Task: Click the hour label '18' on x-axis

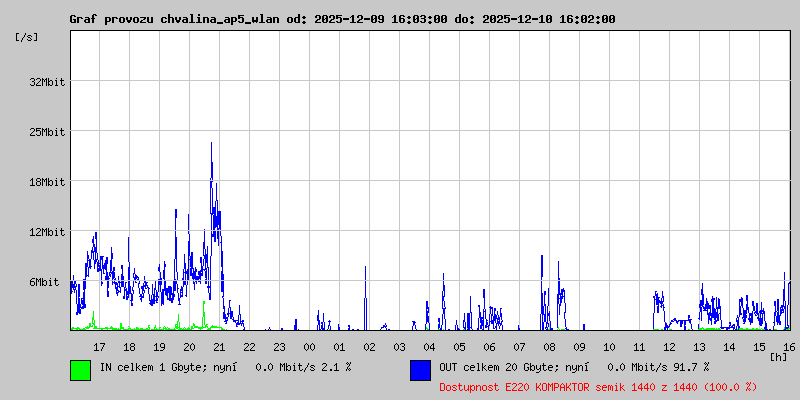Action: tap(130, 347)
